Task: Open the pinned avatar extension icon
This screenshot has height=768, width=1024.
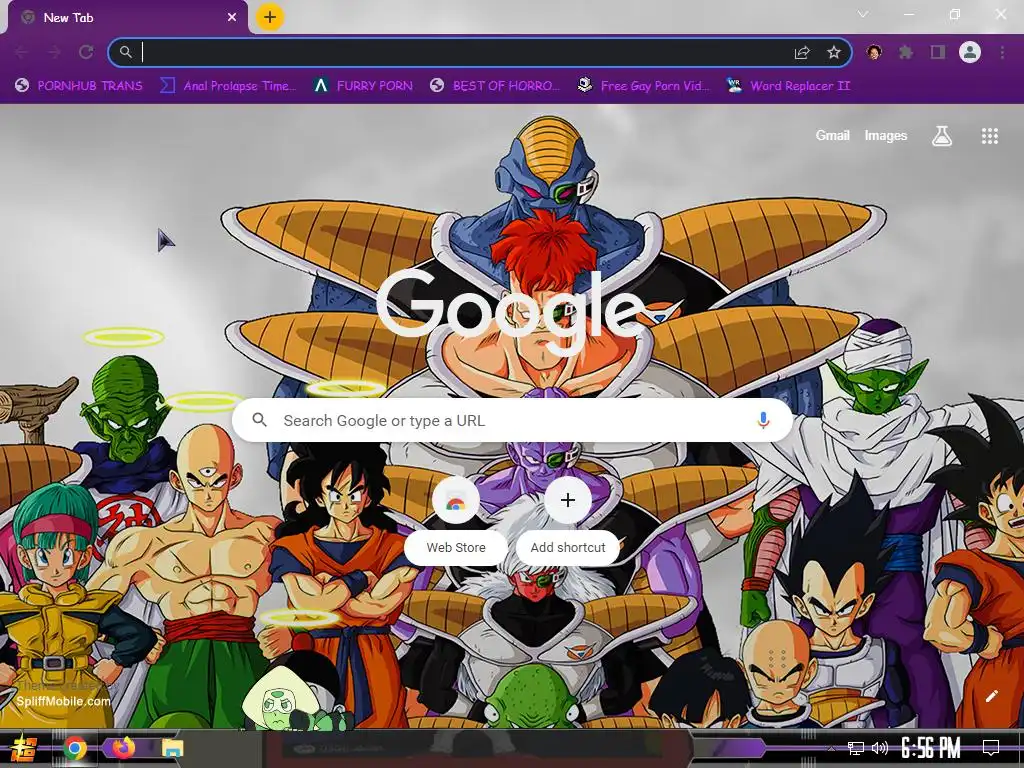Action: pyautogui.click(x=874, y=52)
